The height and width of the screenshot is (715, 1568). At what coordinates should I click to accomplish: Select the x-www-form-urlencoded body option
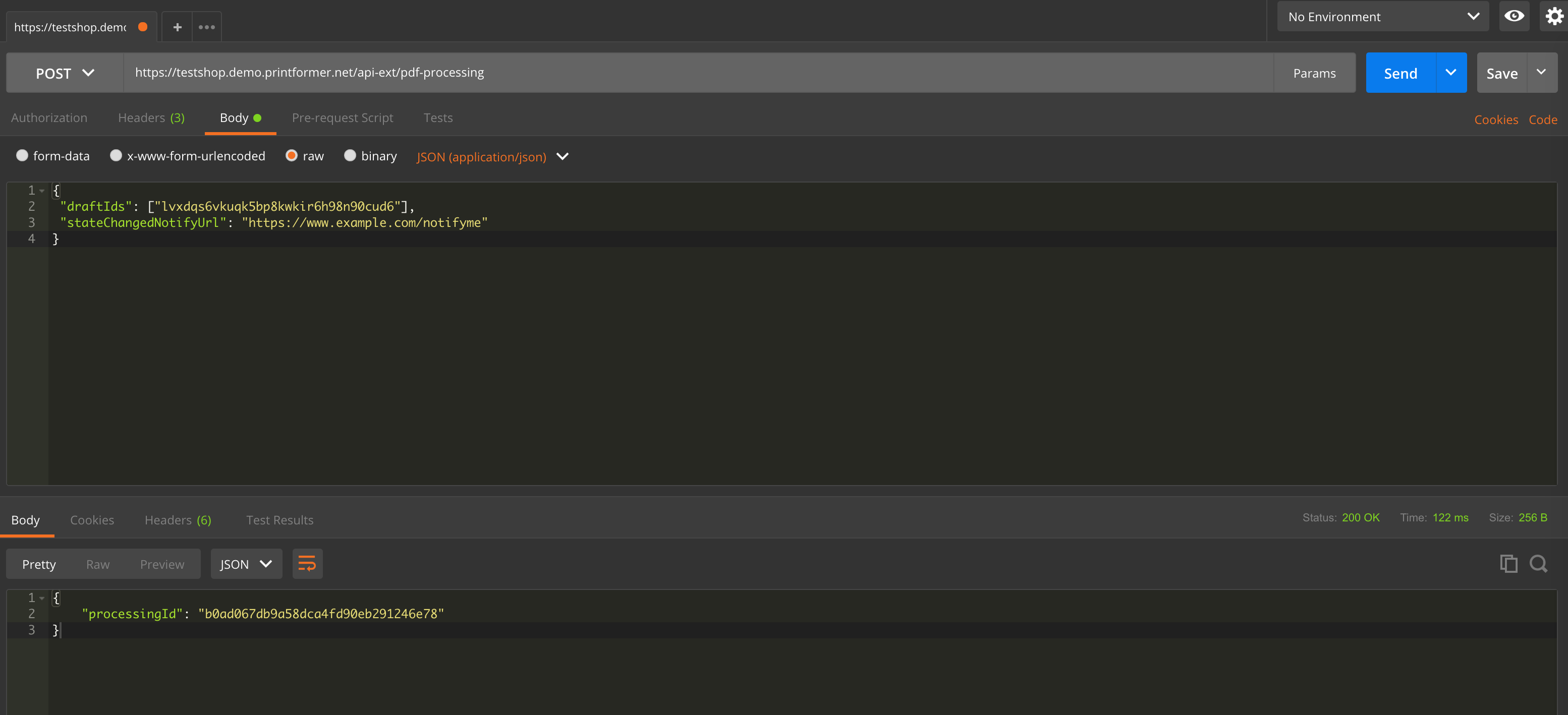[116, 156]
